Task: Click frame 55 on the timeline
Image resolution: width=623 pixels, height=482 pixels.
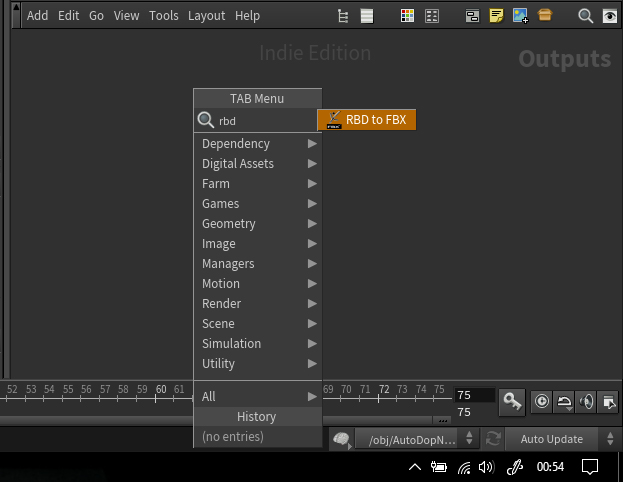Action: coord(68,389)
